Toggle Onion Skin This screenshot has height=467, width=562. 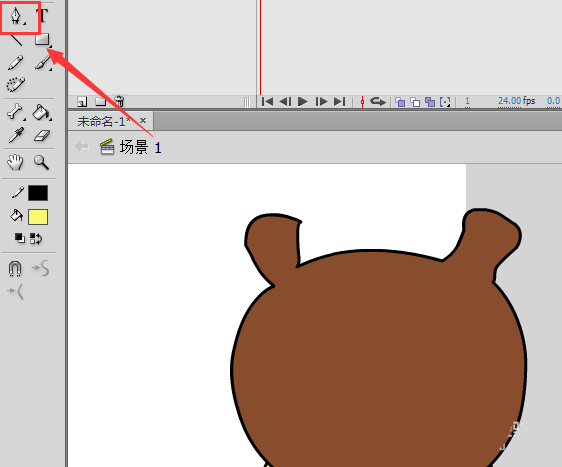click(x=400, y=102)
